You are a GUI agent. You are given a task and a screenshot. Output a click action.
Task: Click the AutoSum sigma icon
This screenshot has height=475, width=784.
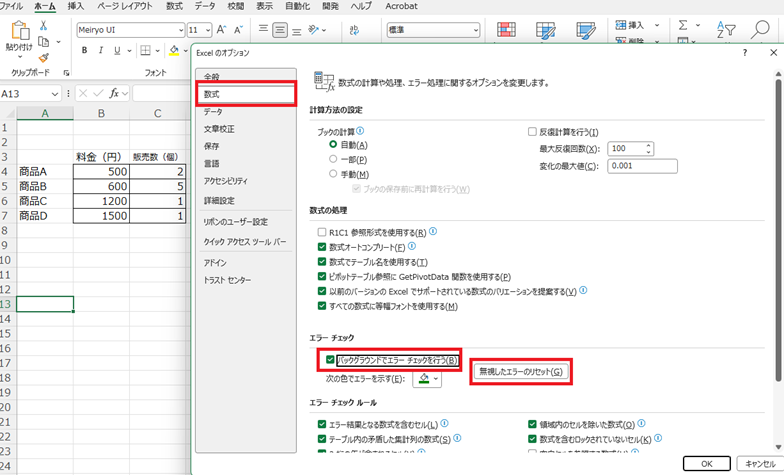(x=683, y=24)
